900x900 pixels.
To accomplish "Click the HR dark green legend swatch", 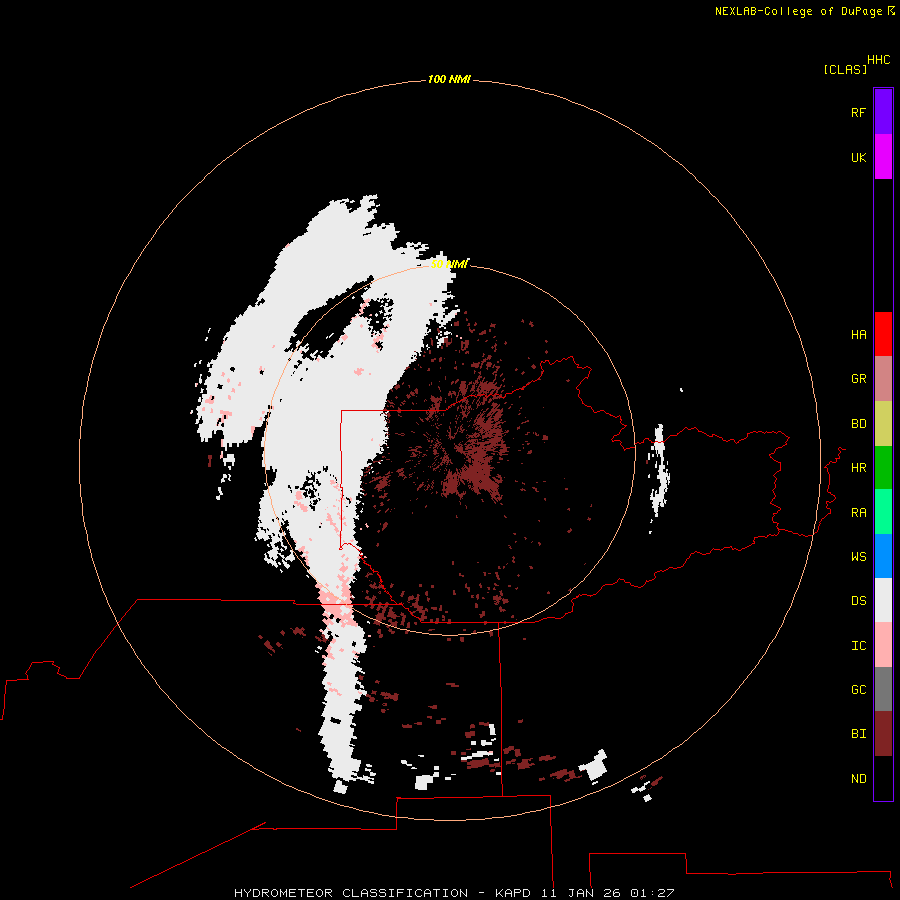I will pos(883,468).
